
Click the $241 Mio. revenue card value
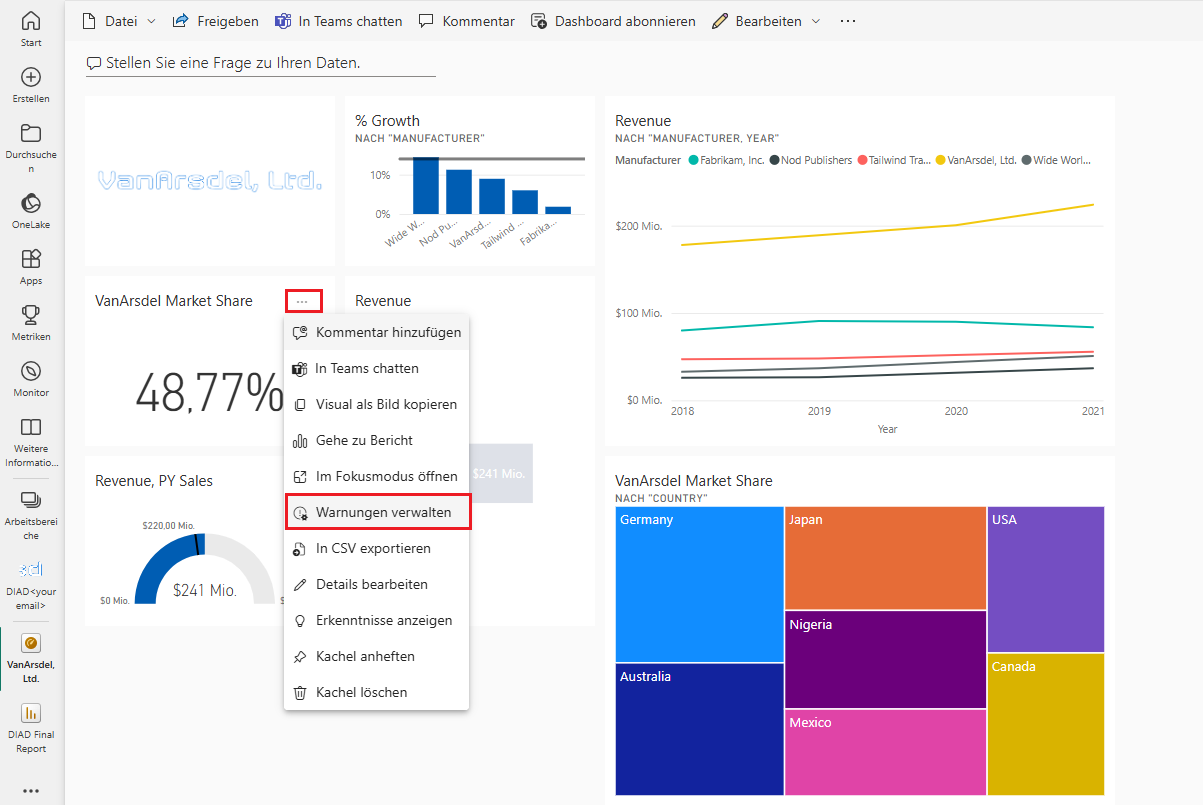pyautogui.click(x=498, y=474)
